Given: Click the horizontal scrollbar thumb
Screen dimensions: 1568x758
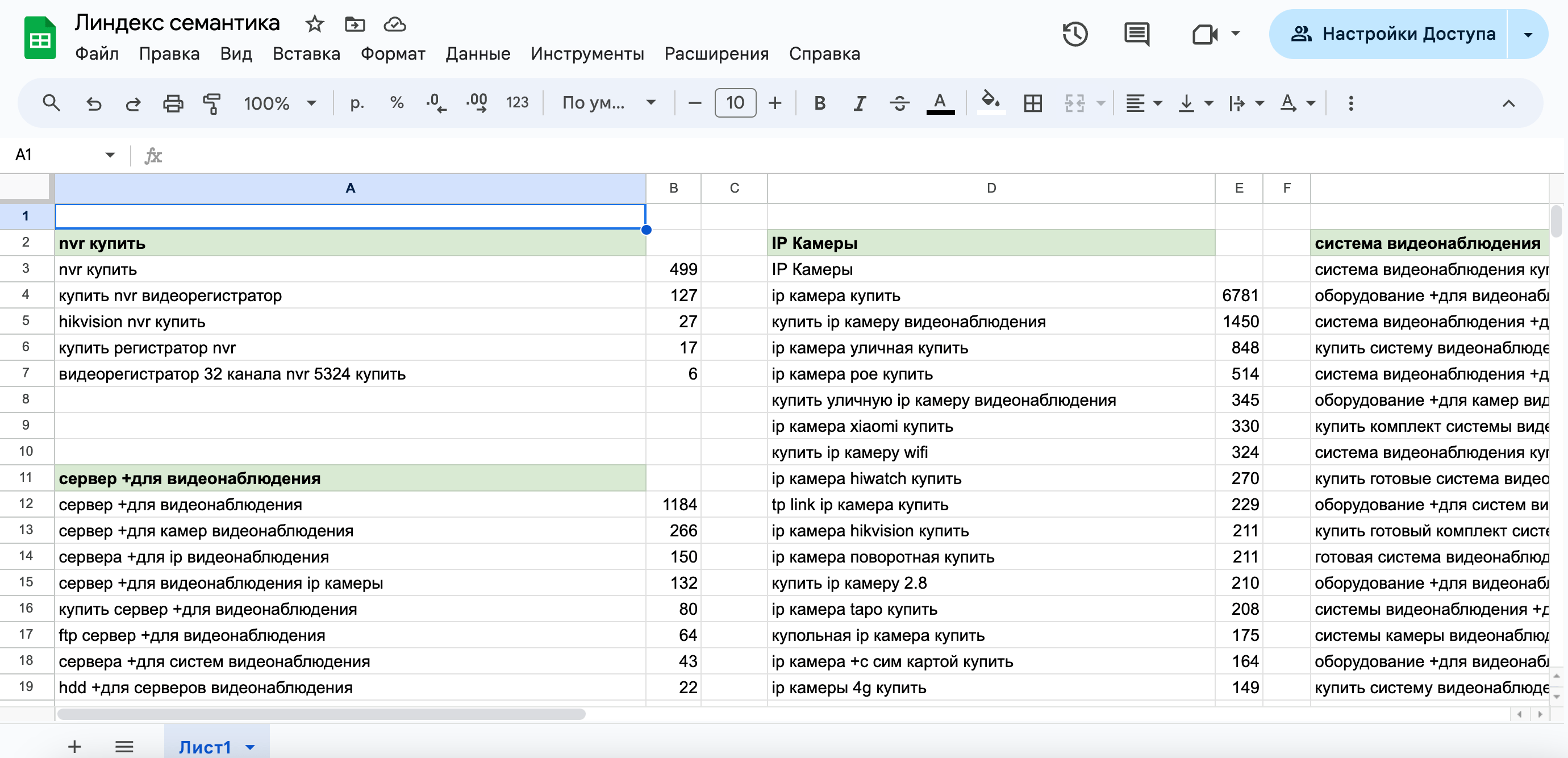Looking at the screenshot, I should [322, 714].
